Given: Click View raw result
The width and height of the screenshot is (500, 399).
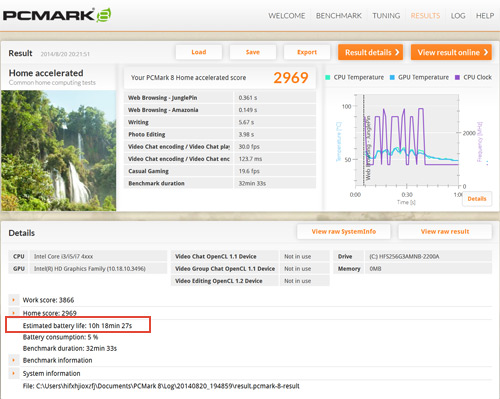Looking at the screenshot, I should click(x=445, y=232).
